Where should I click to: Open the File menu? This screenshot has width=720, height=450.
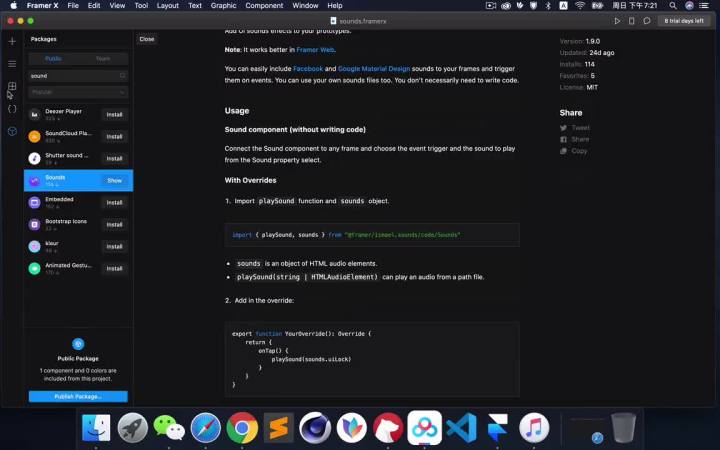click(73, 6)
